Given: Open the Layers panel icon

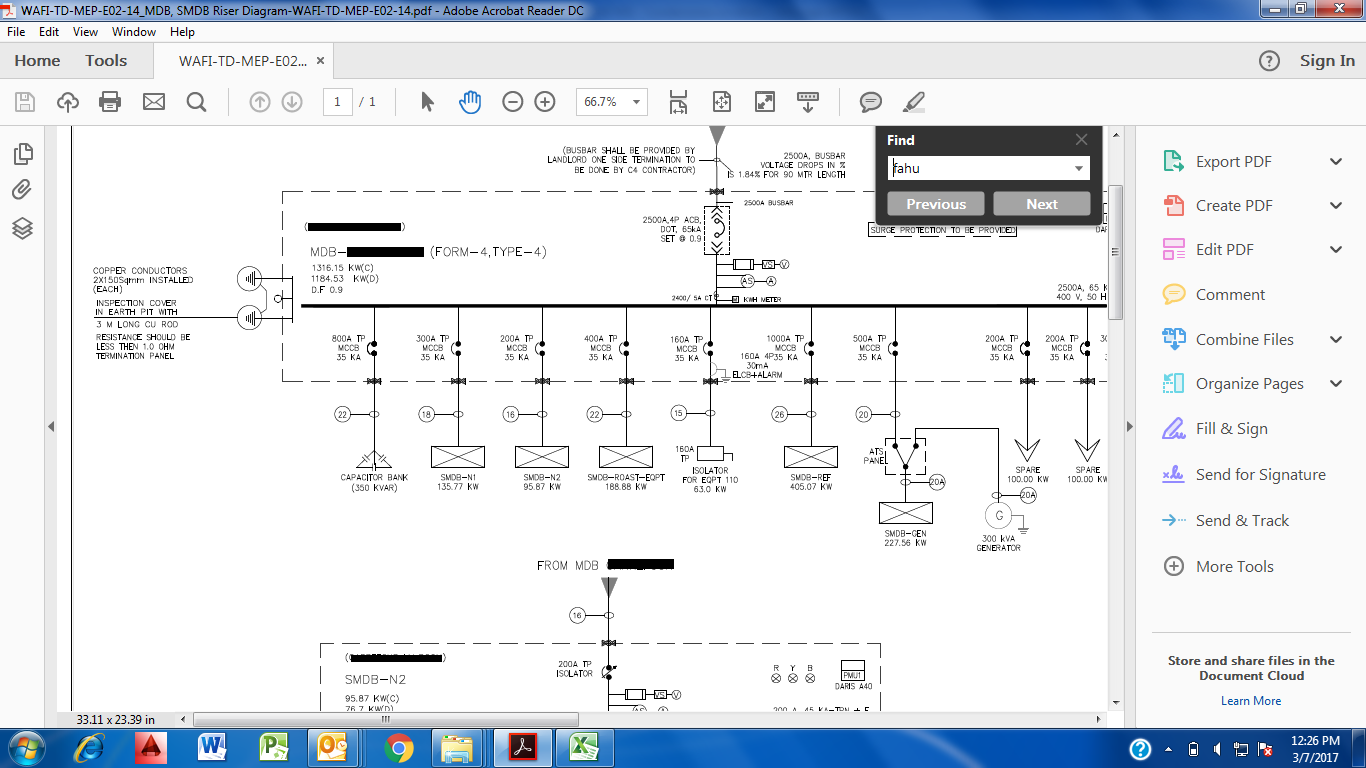Looking at the screenshot, I should 22,229.
